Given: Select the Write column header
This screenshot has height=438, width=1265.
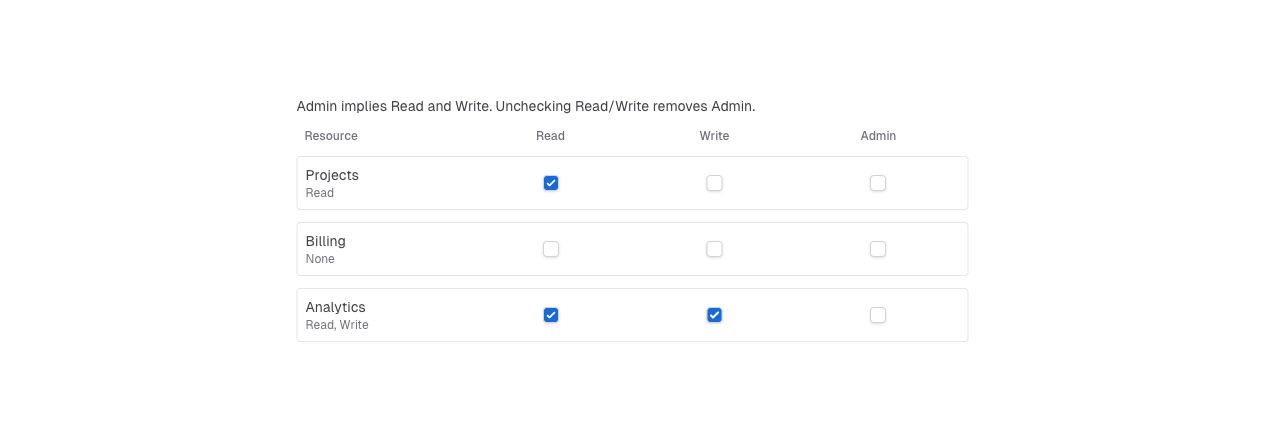Looking at the screenshot, I should [x=714, y=136].
